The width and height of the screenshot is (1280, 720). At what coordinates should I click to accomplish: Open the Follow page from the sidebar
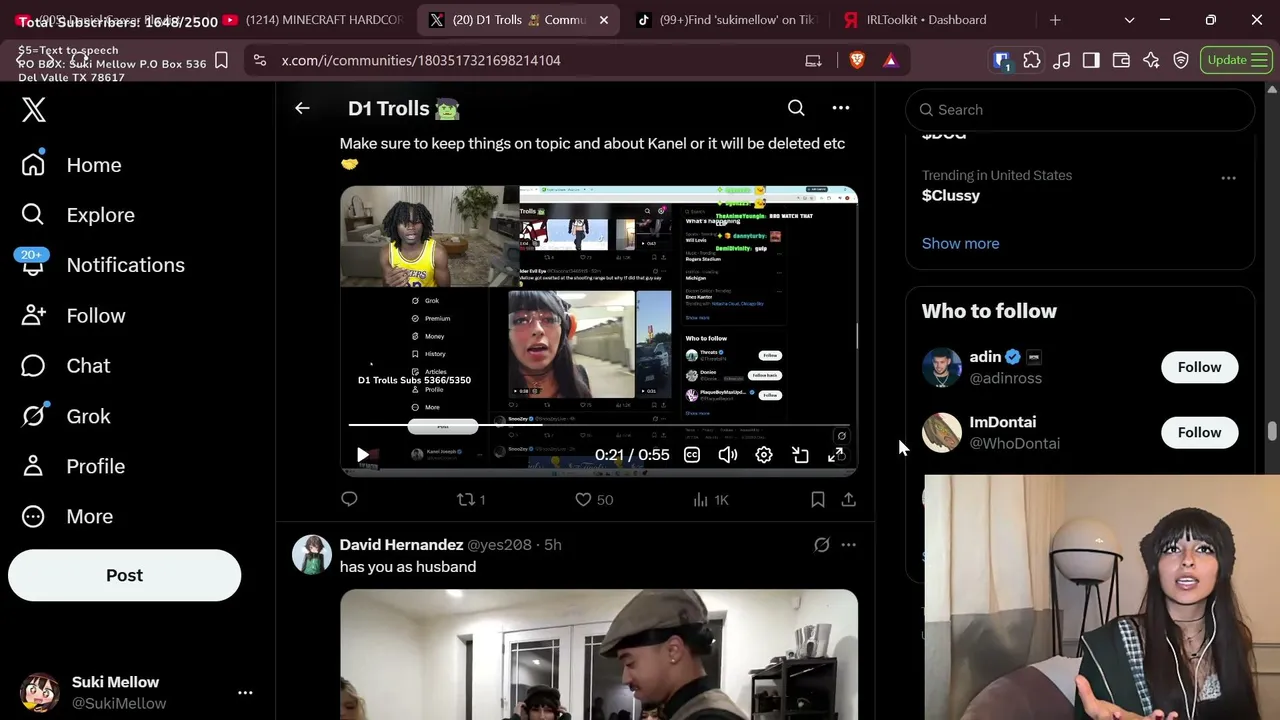click(73, 316)
